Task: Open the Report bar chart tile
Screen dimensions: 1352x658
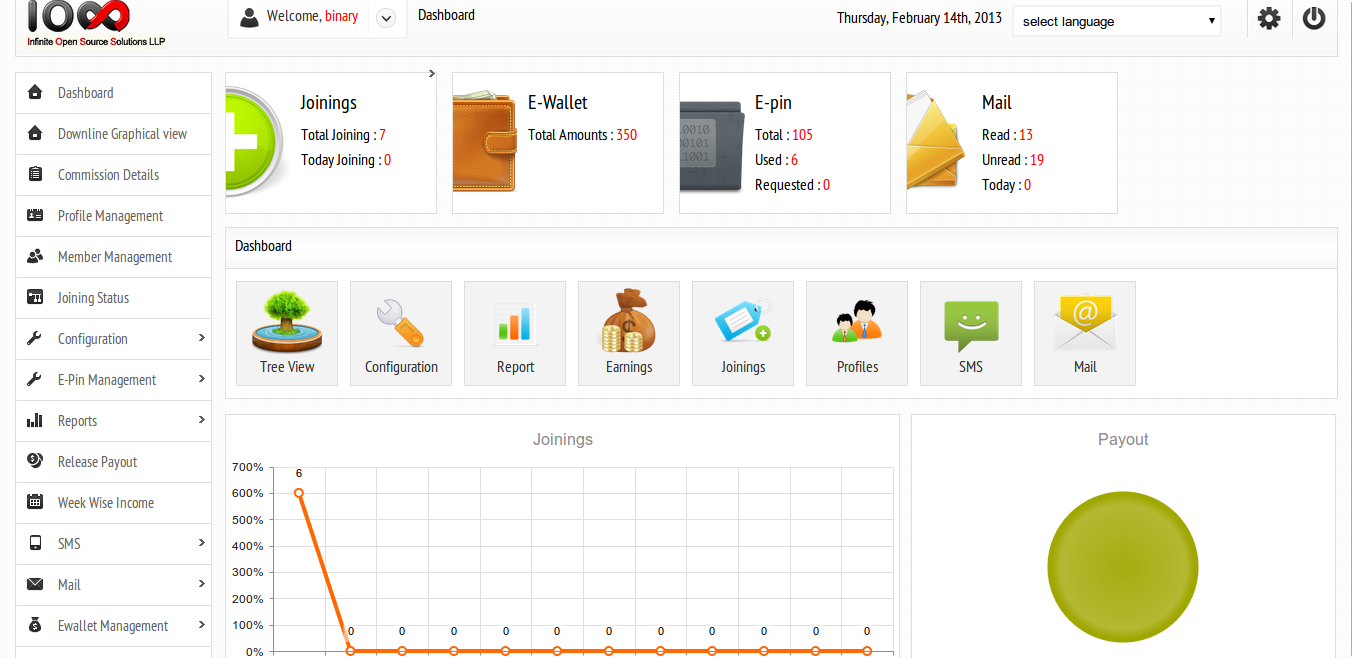Action: pos(515,333)
